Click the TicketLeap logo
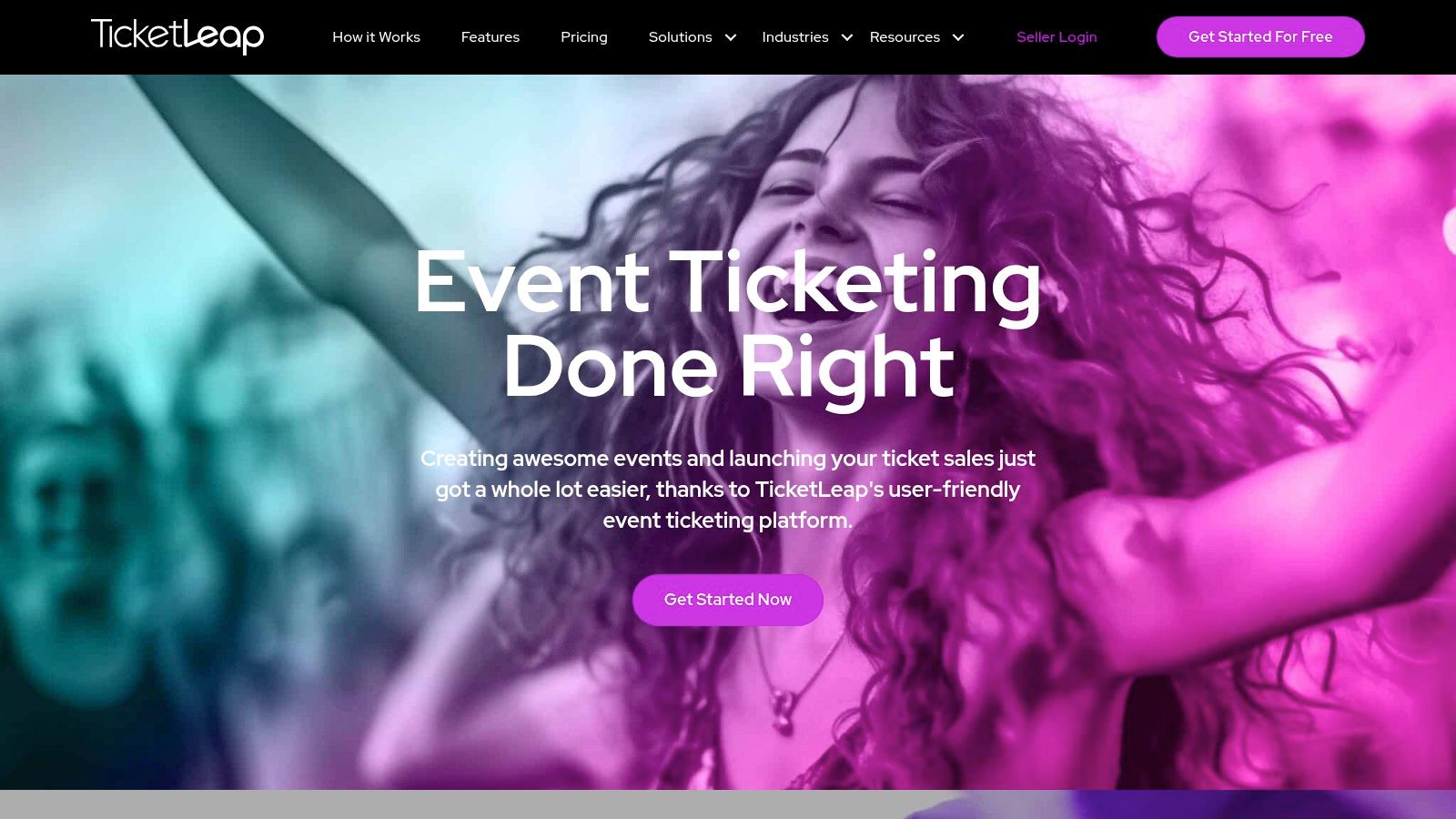Viewport: 1456px width, 819px height. 177,36
